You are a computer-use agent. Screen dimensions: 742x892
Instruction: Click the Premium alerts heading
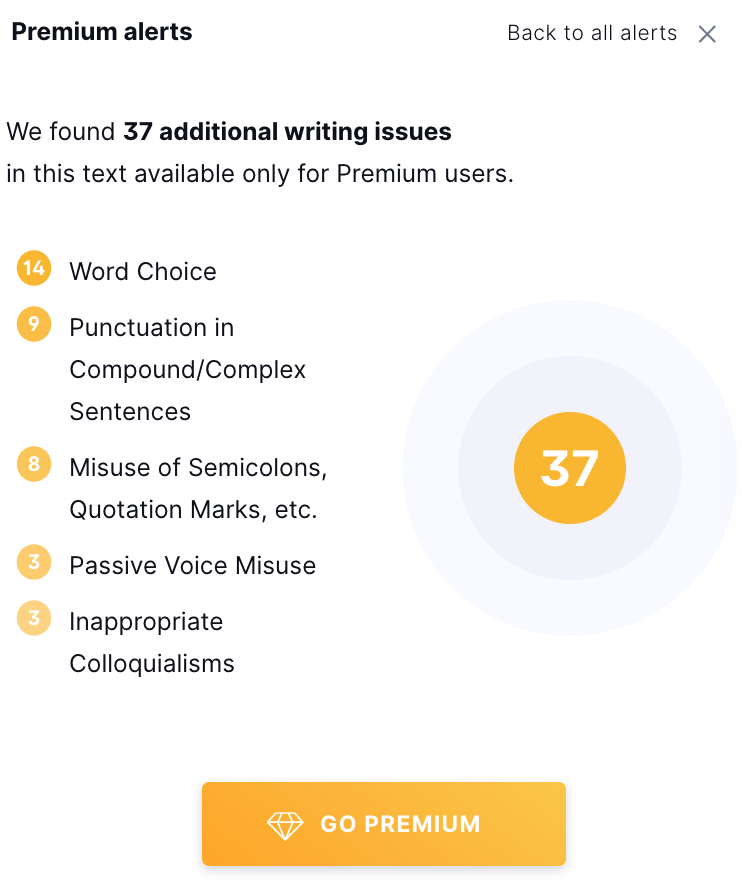(102, 32)
